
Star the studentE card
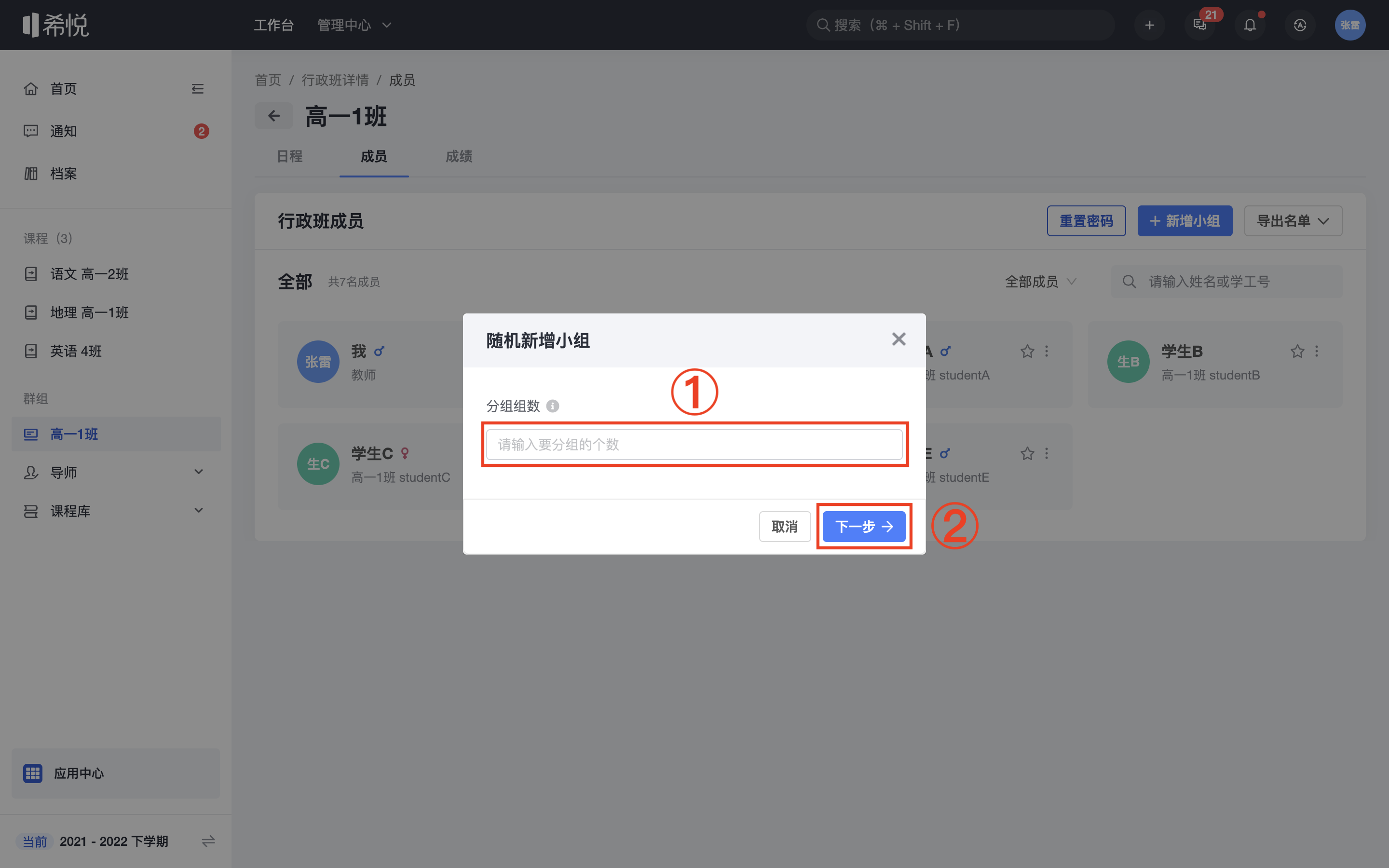tap(1027, 453)
